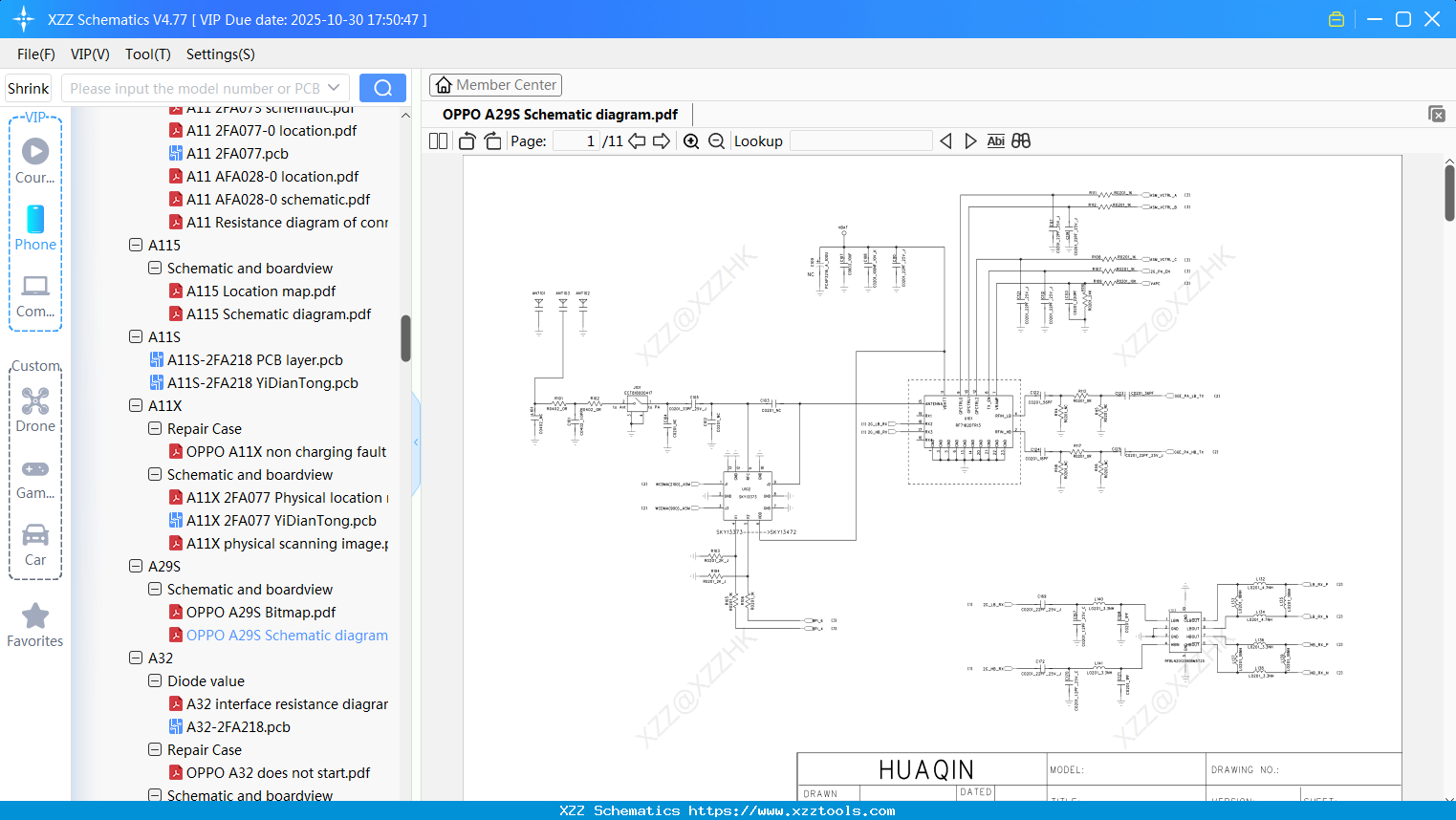Type in the Lookup search field
The image size is (1456, 820).
(x=860, y=140)
